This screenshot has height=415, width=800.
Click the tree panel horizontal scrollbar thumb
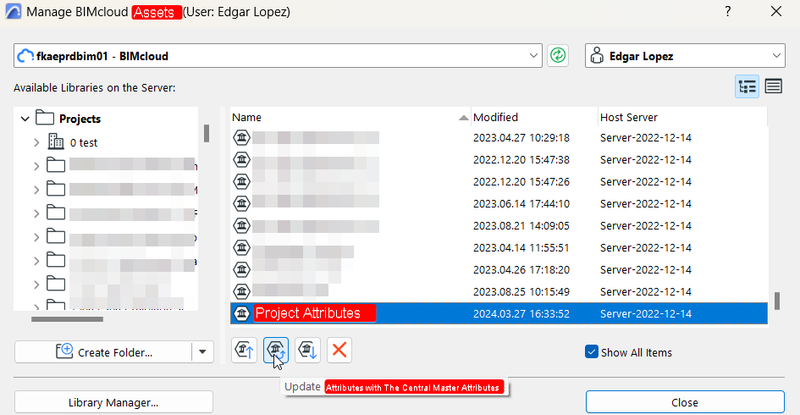(x=67, y=320)
